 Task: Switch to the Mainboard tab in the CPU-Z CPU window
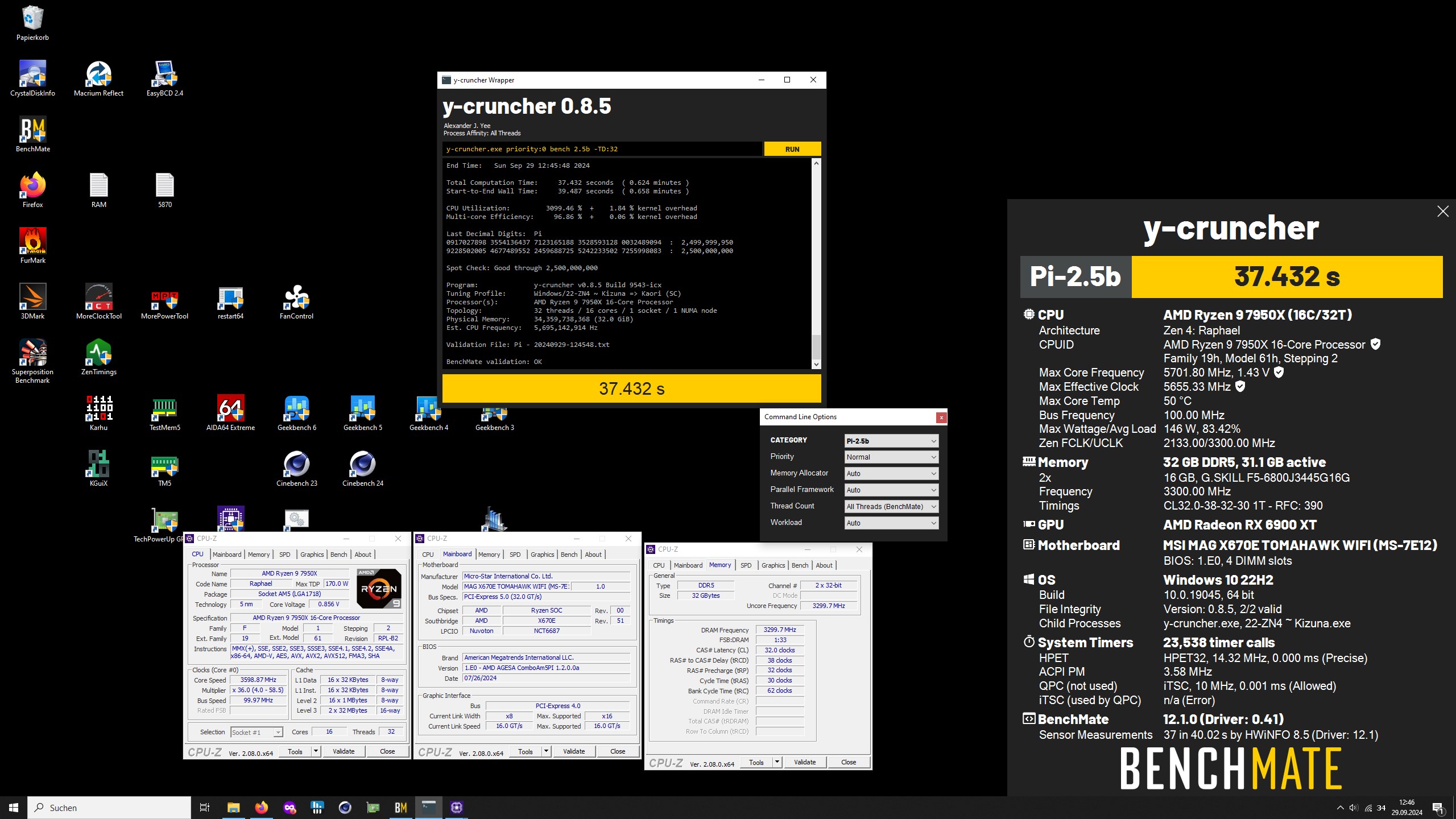pyautogui.click(x=227, y=555)
